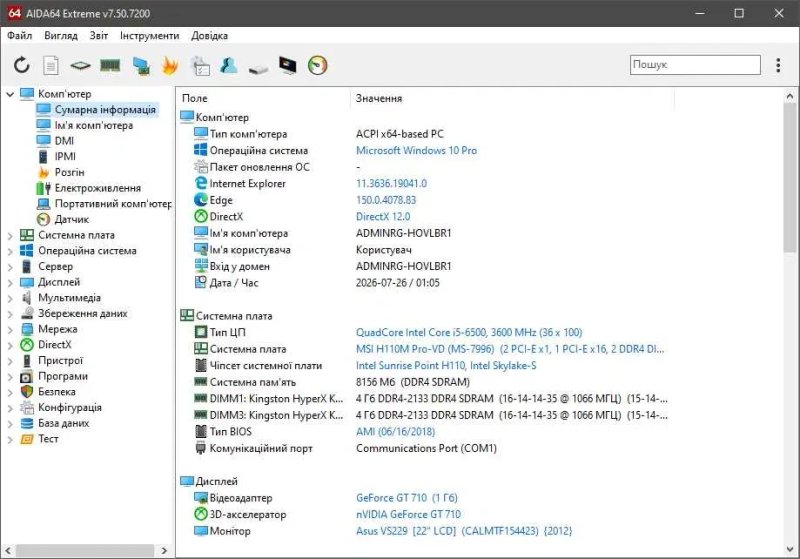Click the Edge version 150.0.4078.83 link
Screen dimensions: 800x559
point(386,200)
